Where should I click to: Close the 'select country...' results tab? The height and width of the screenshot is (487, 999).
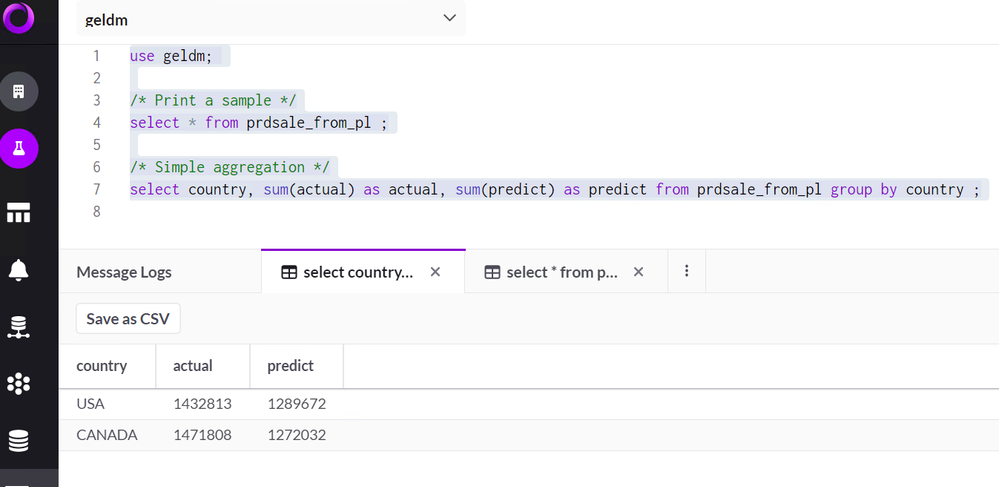coord(435,272)
